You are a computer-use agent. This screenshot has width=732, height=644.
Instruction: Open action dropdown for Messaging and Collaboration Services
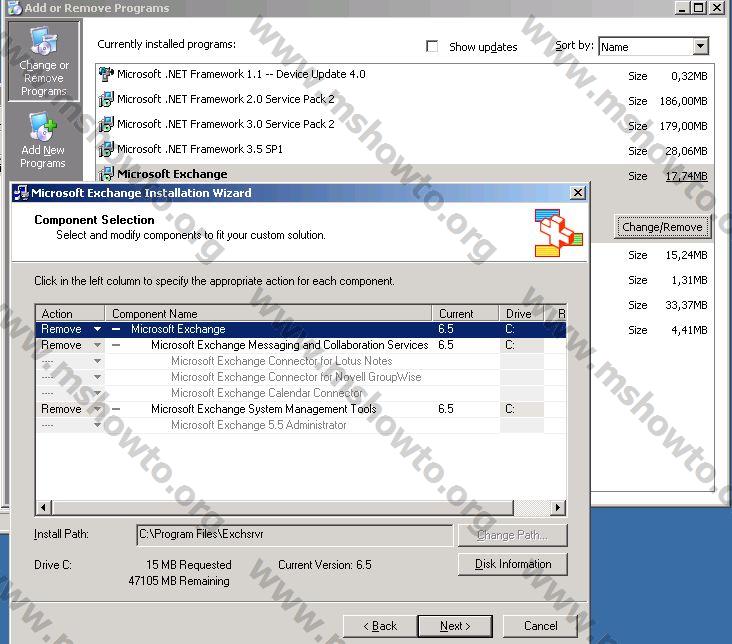[x=97, y=345]
